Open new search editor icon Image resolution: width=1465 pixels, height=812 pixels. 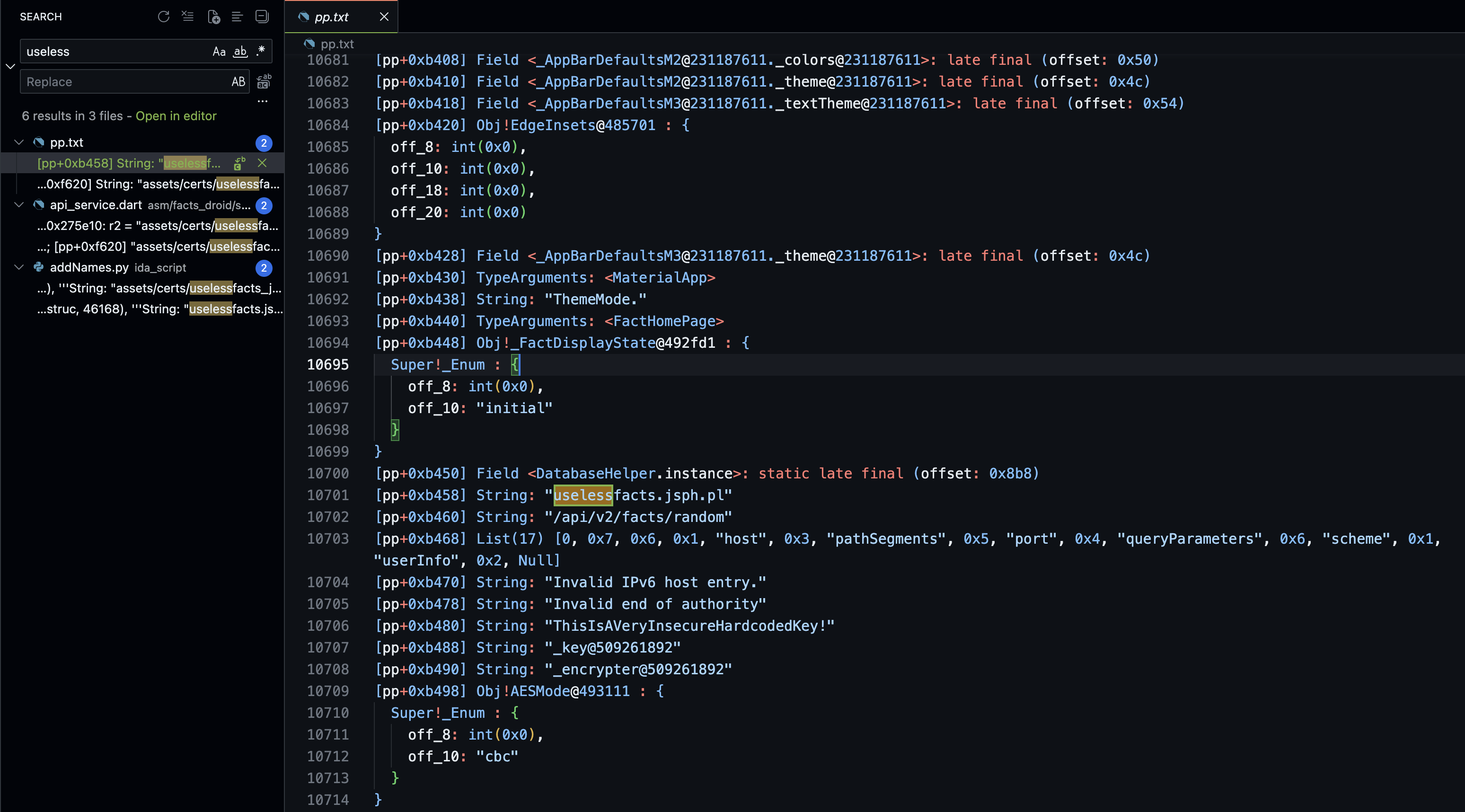(214, 17)
